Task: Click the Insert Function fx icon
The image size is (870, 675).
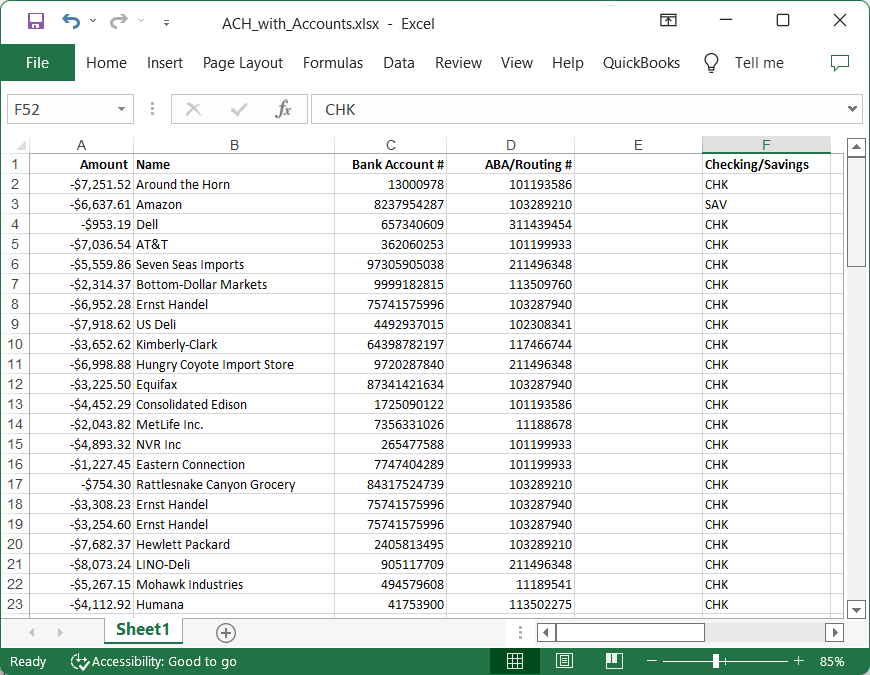Action: [283, 109]
